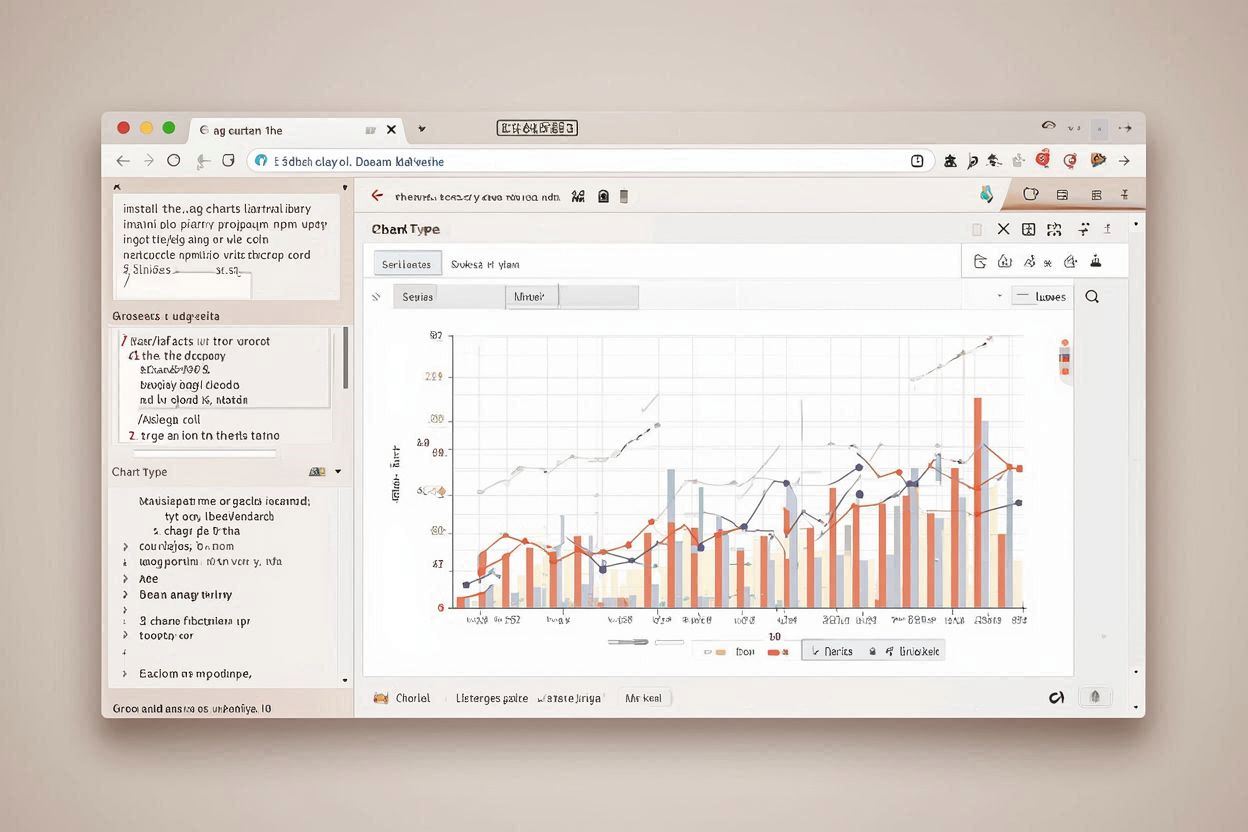Select the Mruel tab in the chart header

coord(530,296)
